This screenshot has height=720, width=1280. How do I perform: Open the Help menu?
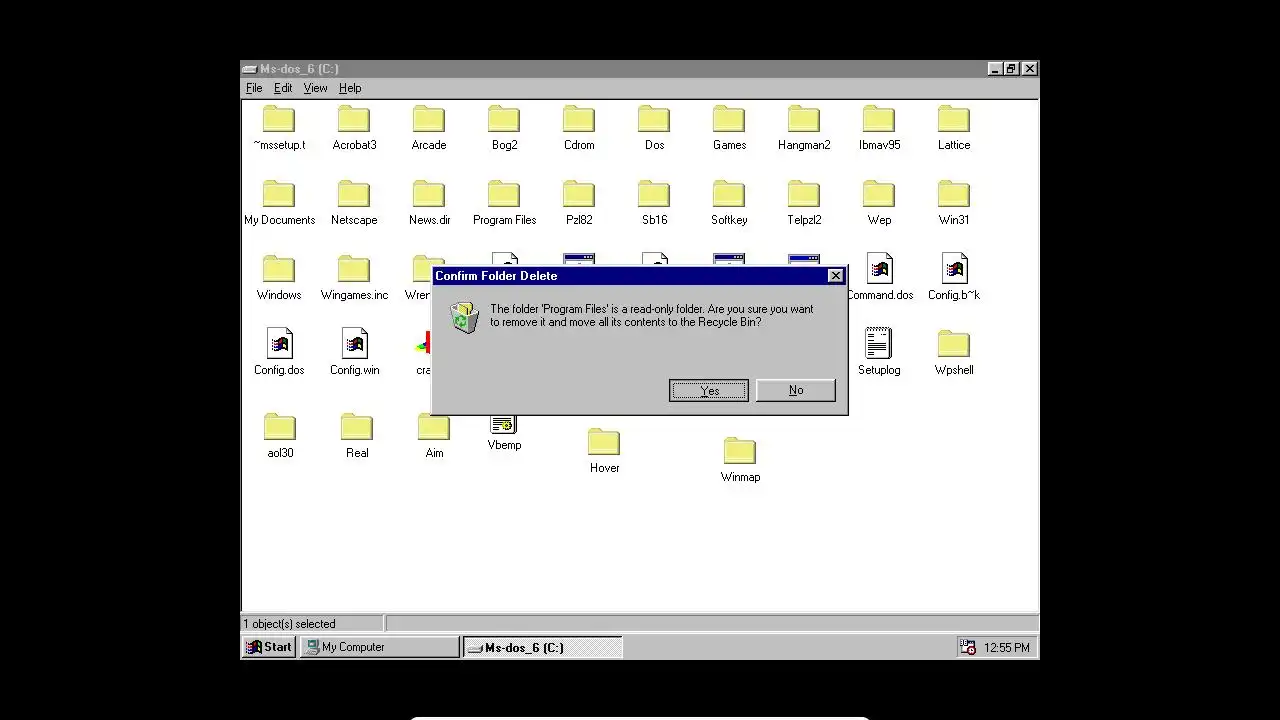click(x=350, y=88)
